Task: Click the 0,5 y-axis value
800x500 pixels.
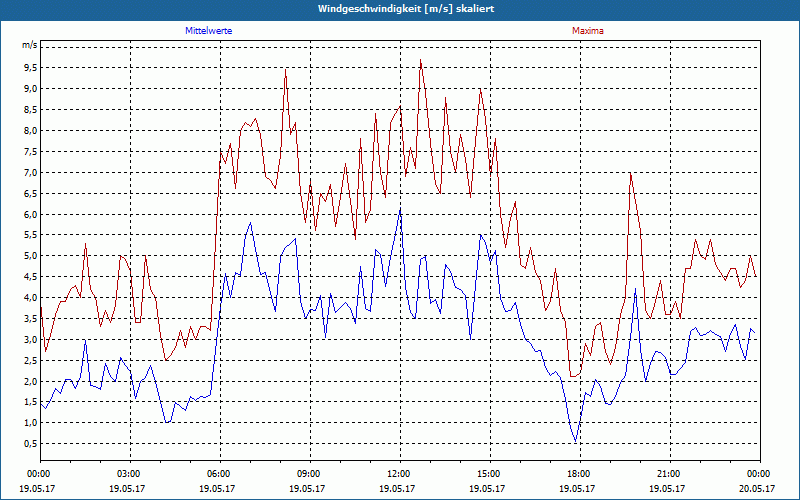Action: 31,444
